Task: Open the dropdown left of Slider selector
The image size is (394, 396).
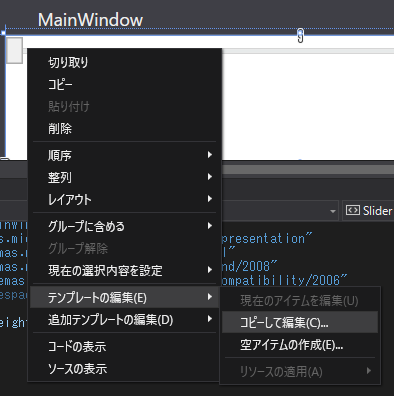Action: pyautogui.click(x=332, y=211)
